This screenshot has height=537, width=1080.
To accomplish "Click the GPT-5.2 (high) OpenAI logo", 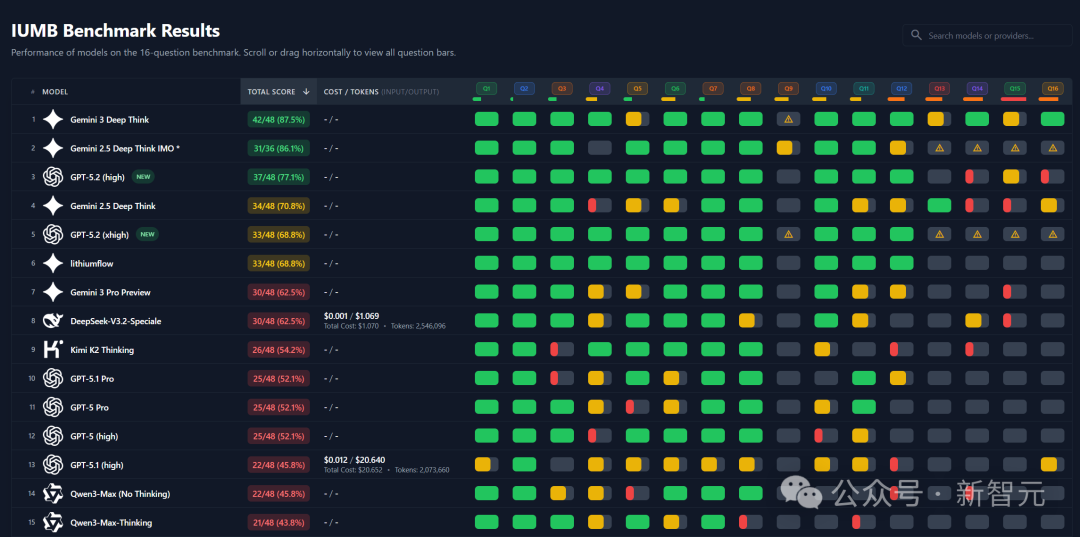I will 53,177.
